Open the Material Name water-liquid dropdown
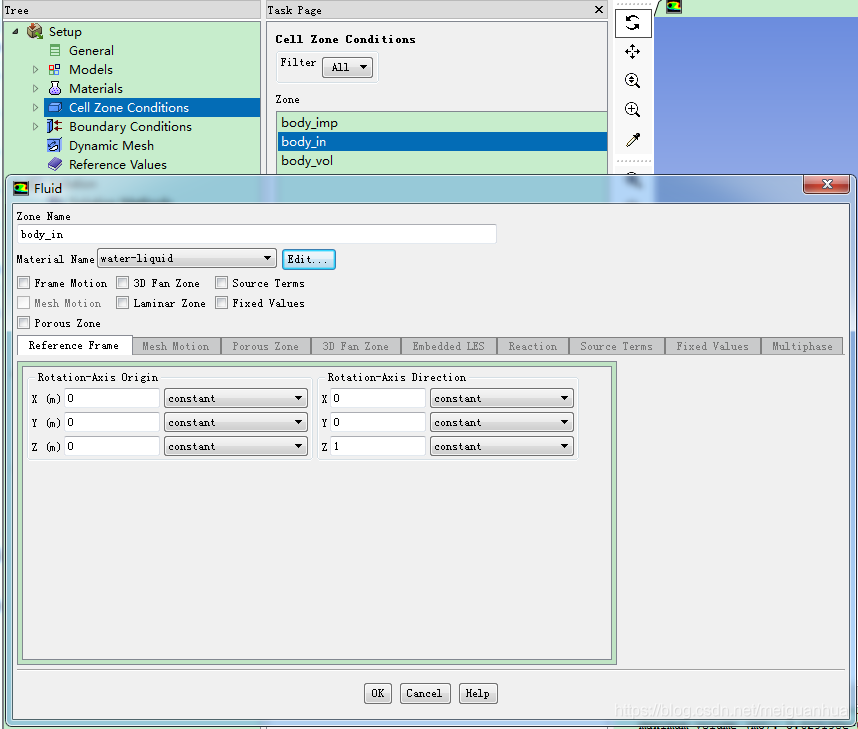The width and height of the screenshot is (858, 729). tap(186, 259)
